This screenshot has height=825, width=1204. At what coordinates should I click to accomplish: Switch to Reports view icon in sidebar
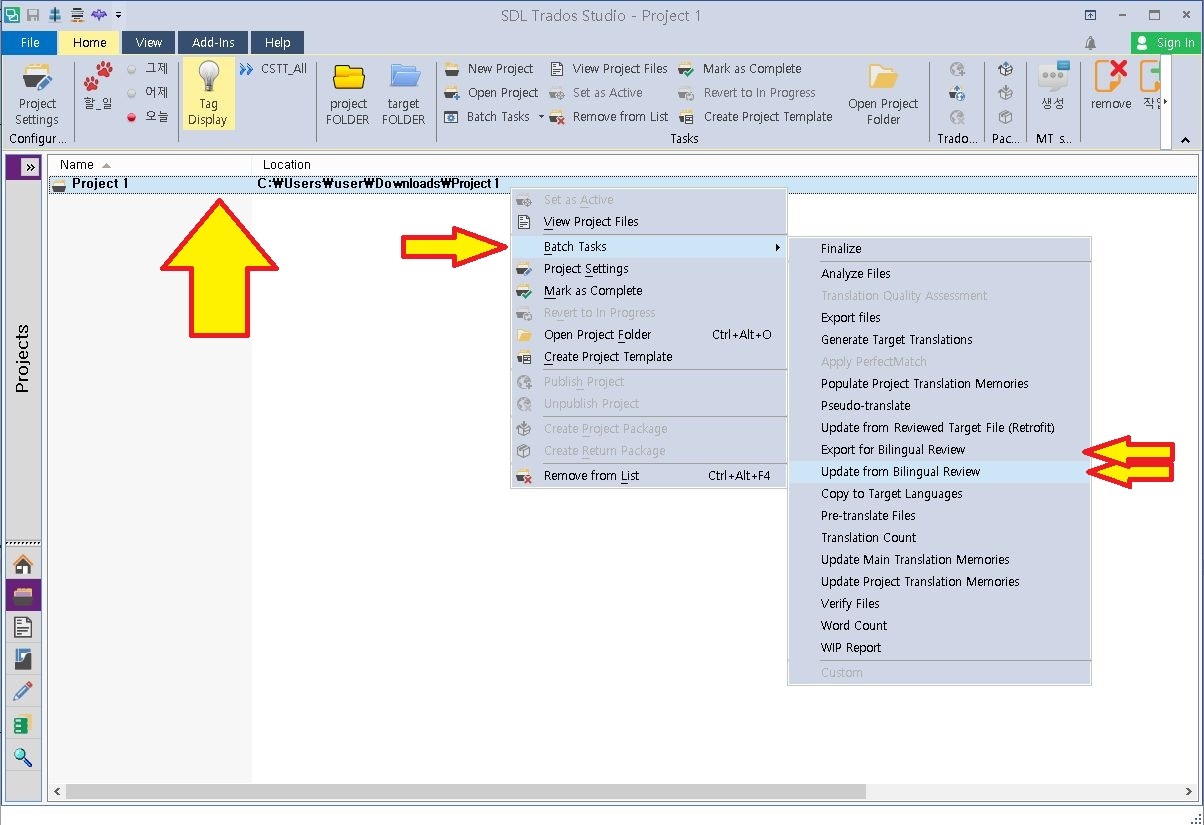(x=23, y=659)
